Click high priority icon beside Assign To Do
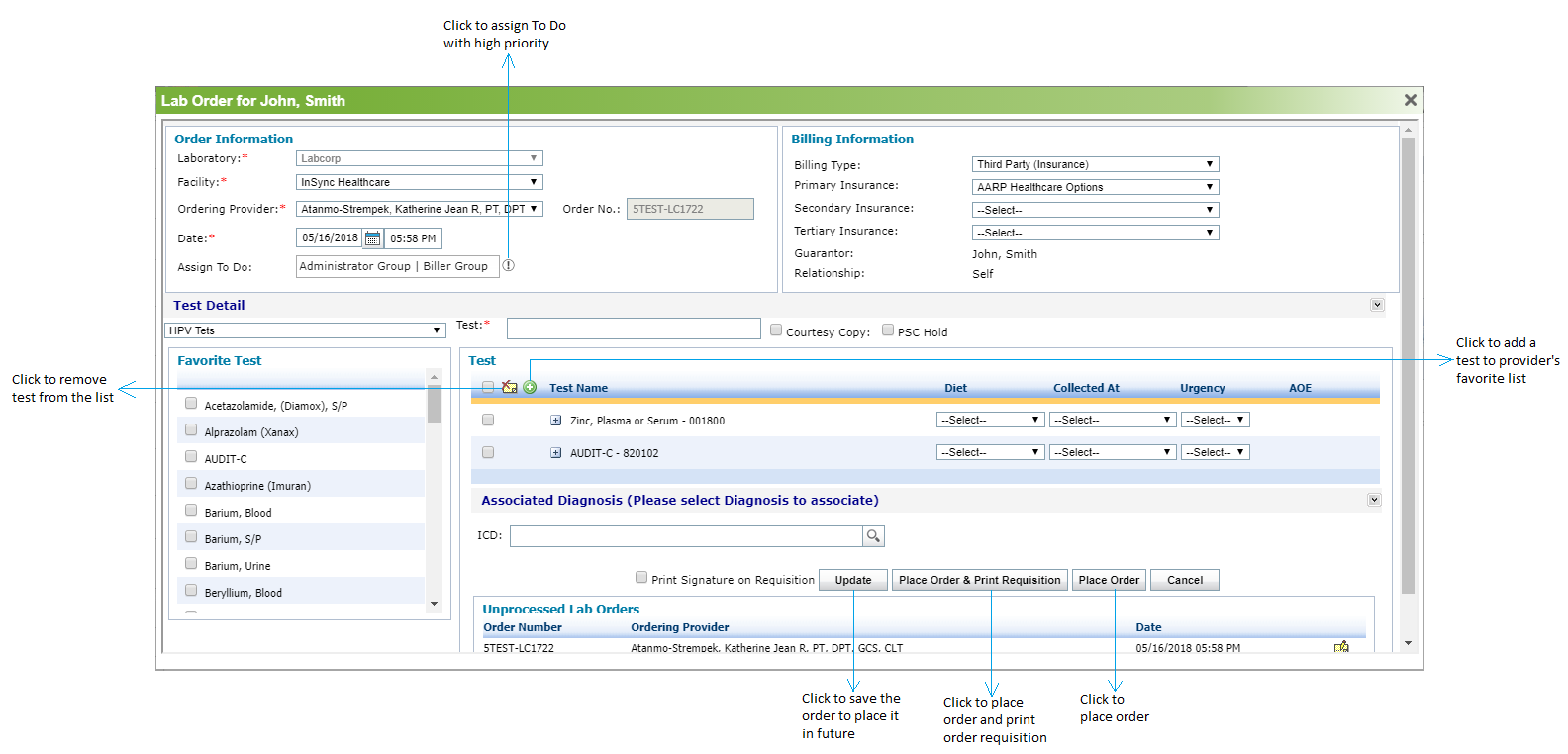The height and width of the screenshot is (754, 1568). [508, 265]
